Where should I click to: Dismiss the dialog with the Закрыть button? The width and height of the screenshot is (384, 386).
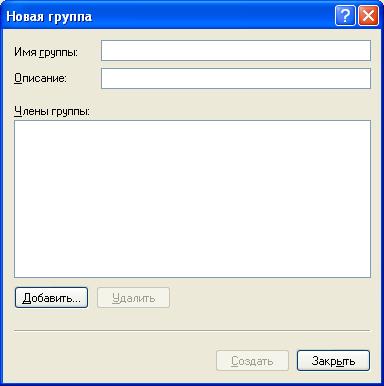[x=333, y=361]
